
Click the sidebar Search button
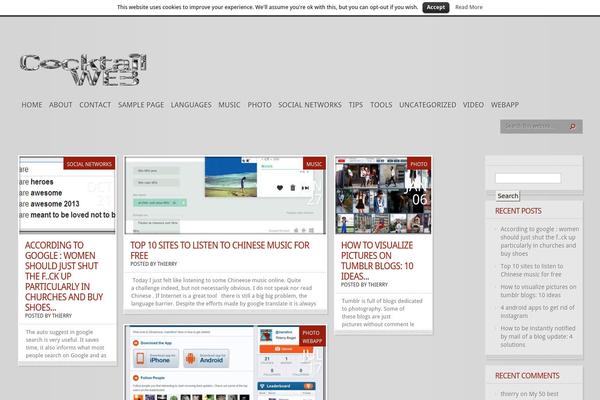507,196
